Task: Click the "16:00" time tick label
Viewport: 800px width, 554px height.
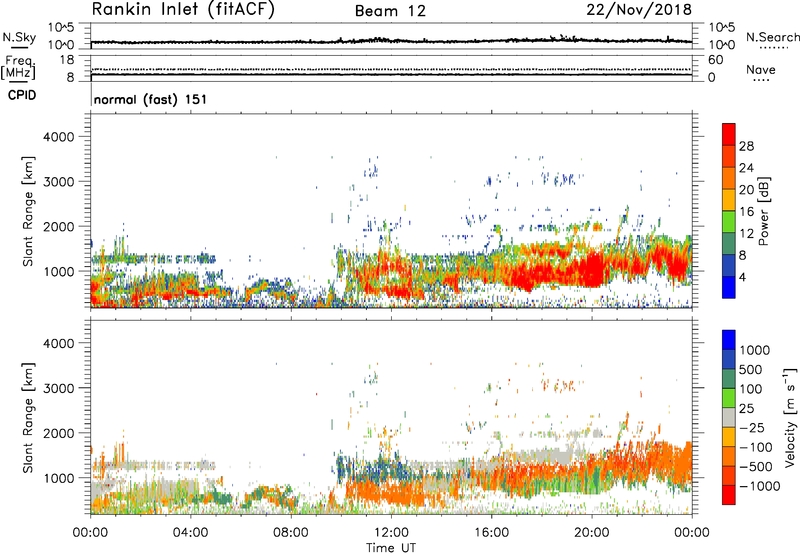Action: click(491, 533)
